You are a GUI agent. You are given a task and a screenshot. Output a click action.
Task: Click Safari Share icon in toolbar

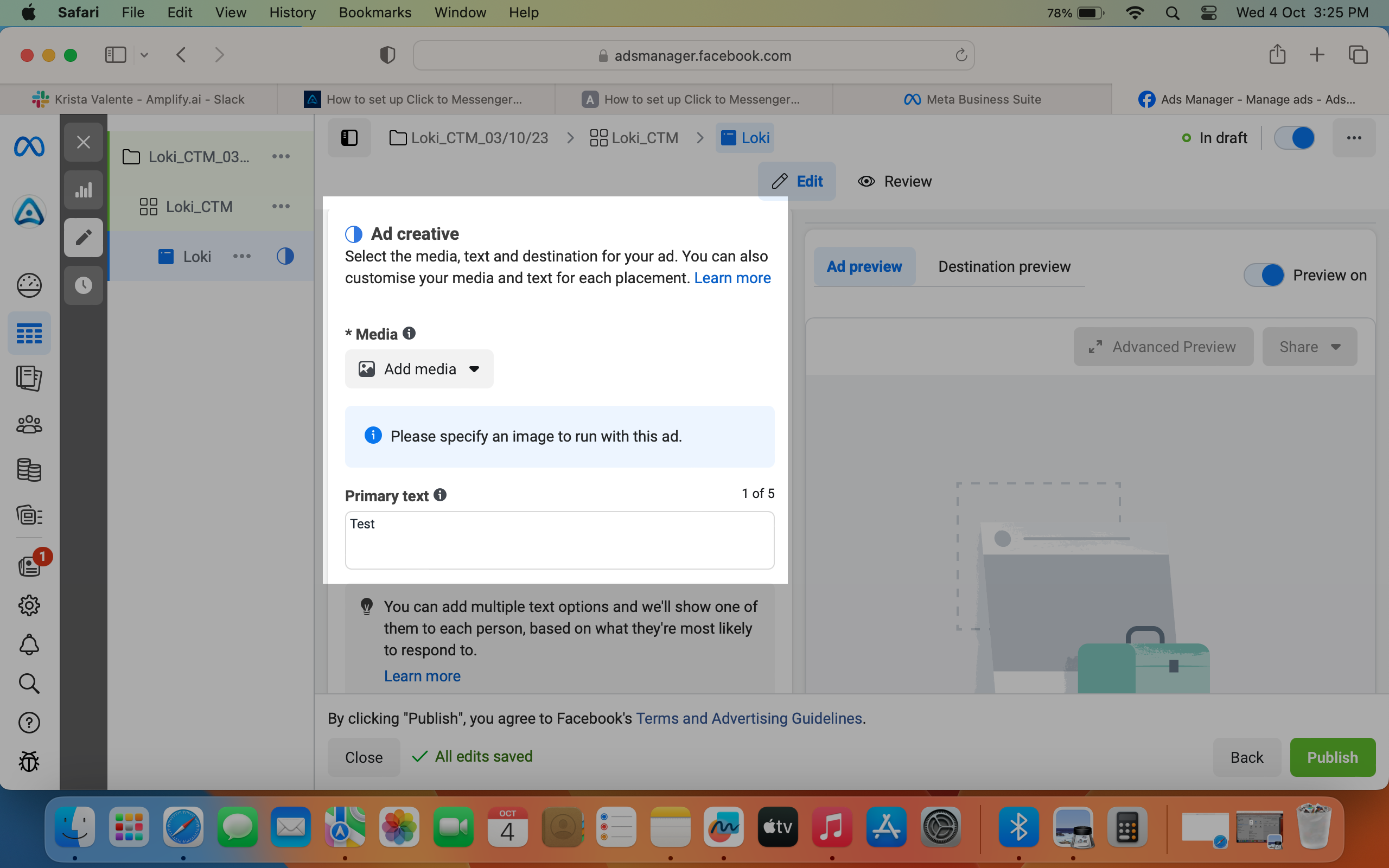point(1277,55)
